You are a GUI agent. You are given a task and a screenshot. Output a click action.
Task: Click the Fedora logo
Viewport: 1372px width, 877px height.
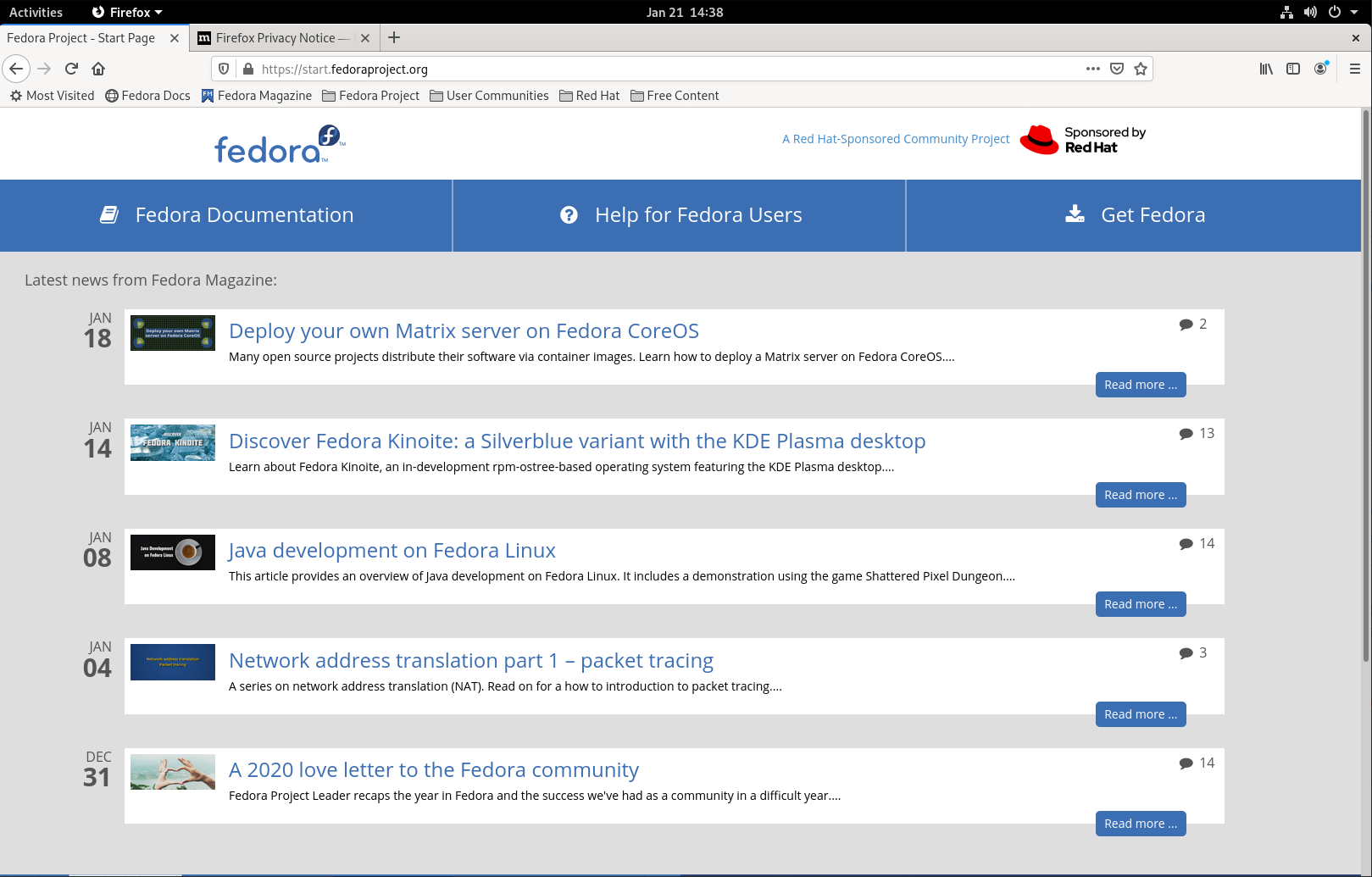pyautogui.click(x=280, y=143)
